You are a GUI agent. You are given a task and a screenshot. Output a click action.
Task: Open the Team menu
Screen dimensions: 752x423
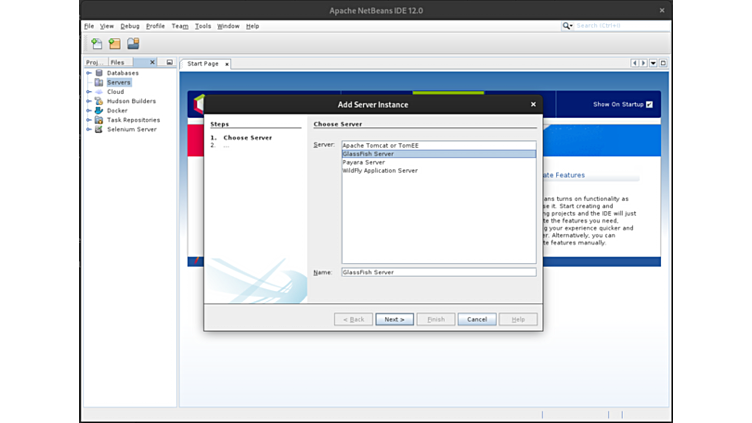(180, 26)
